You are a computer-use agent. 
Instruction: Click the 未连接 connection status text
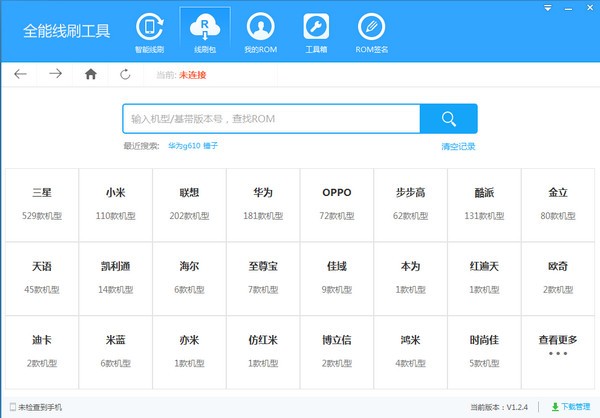192,75
